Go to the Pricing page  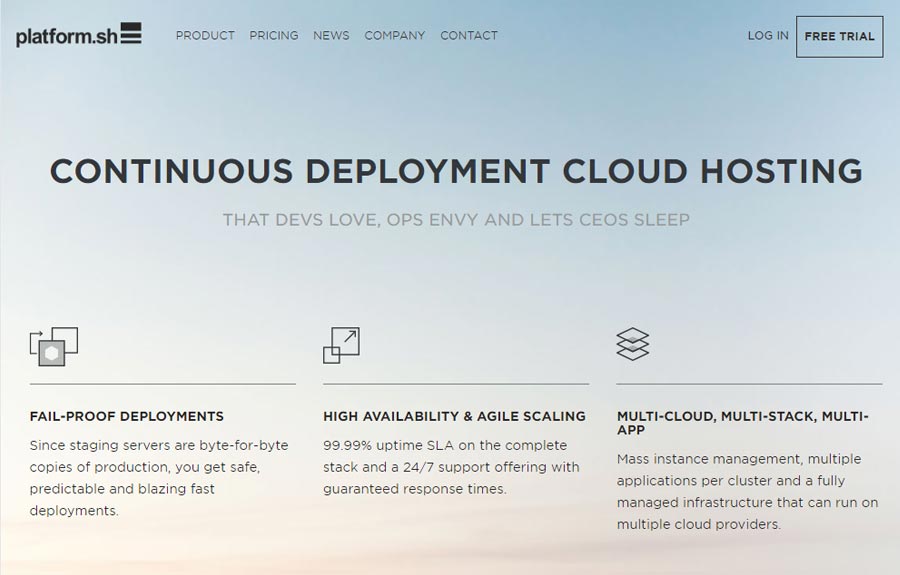[x=274, y=36]
